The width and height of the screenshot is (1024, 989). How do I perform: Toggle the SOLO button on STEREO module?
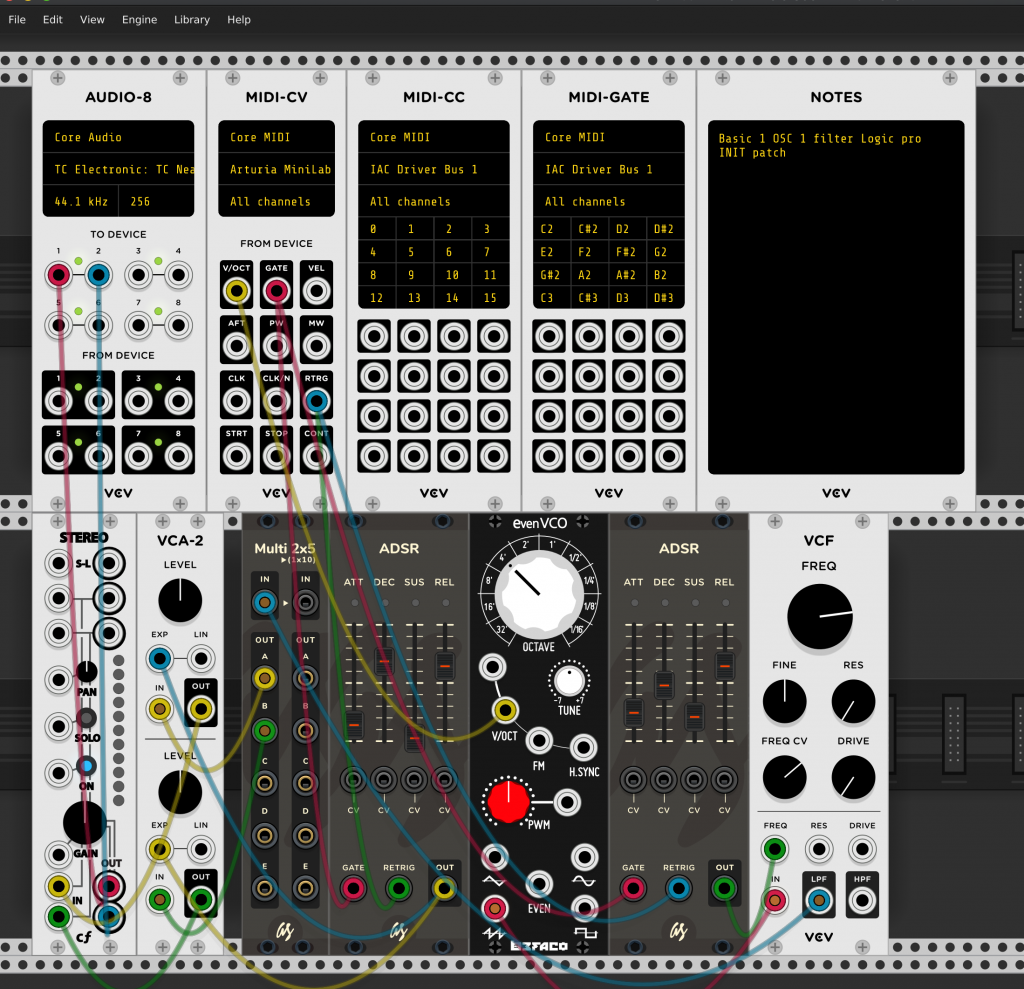pos(86,718)
